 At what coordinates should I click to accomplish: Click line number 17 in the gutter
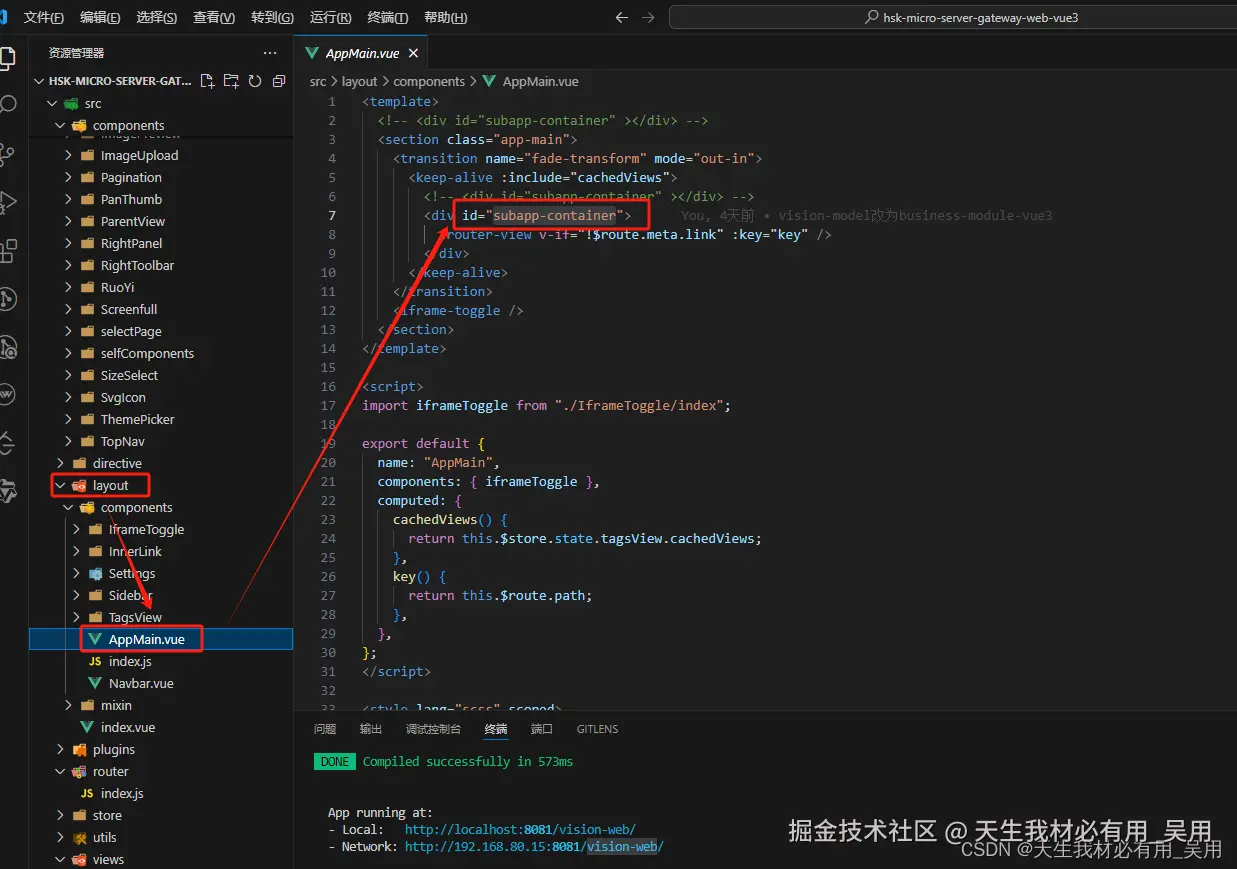(x=328, y=405)
